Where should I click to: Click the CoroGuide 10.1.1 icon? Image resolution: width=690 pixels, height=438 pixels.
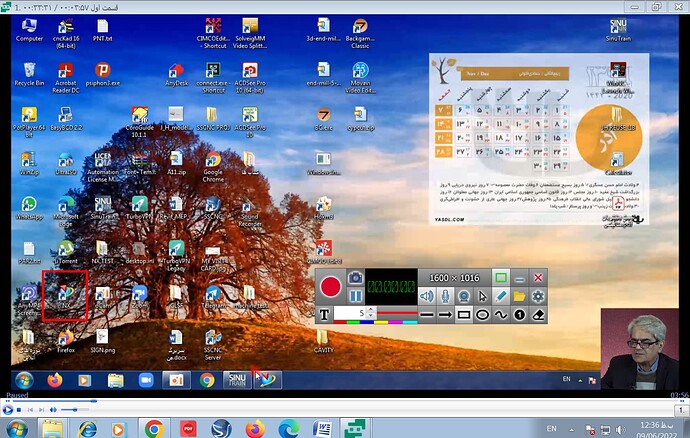(139, 122)
